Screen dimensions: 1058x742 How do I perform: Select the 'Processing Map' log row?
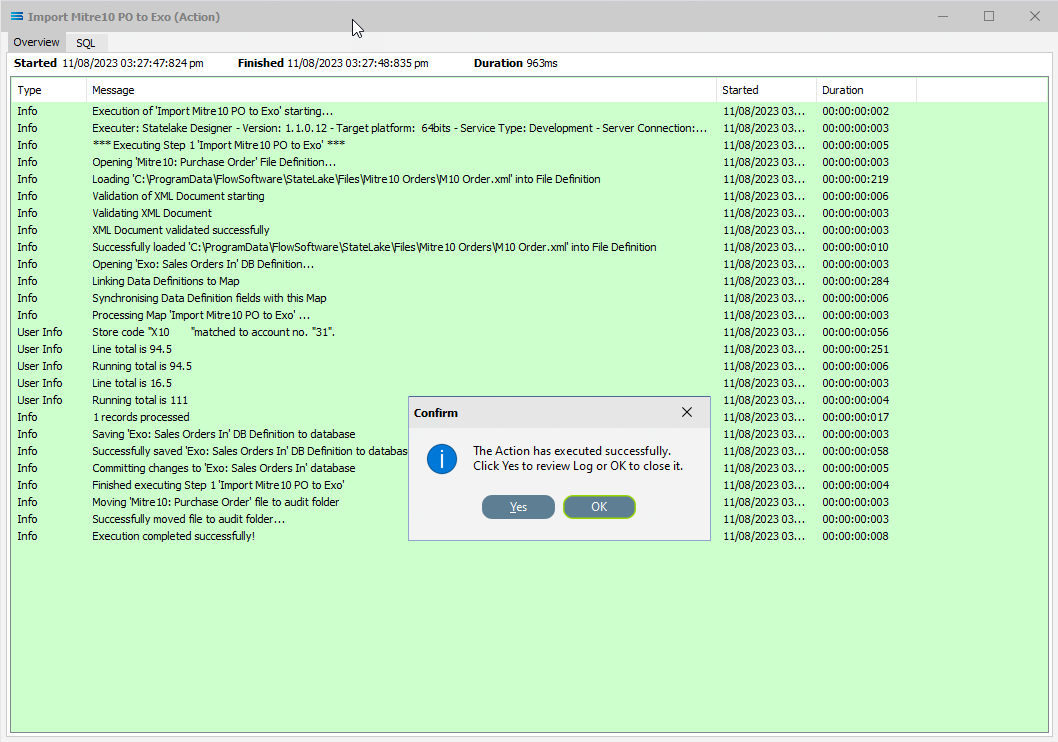pyautogui.click(x=529, y=315)
